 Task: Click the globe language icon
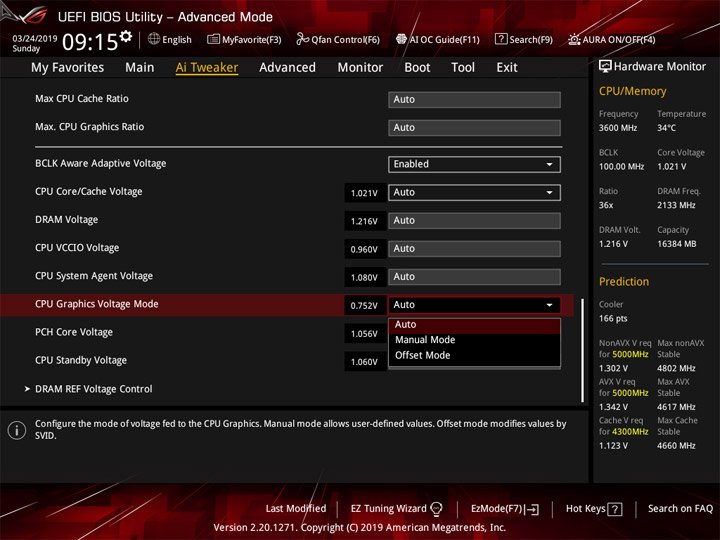(x=154, y=39)
